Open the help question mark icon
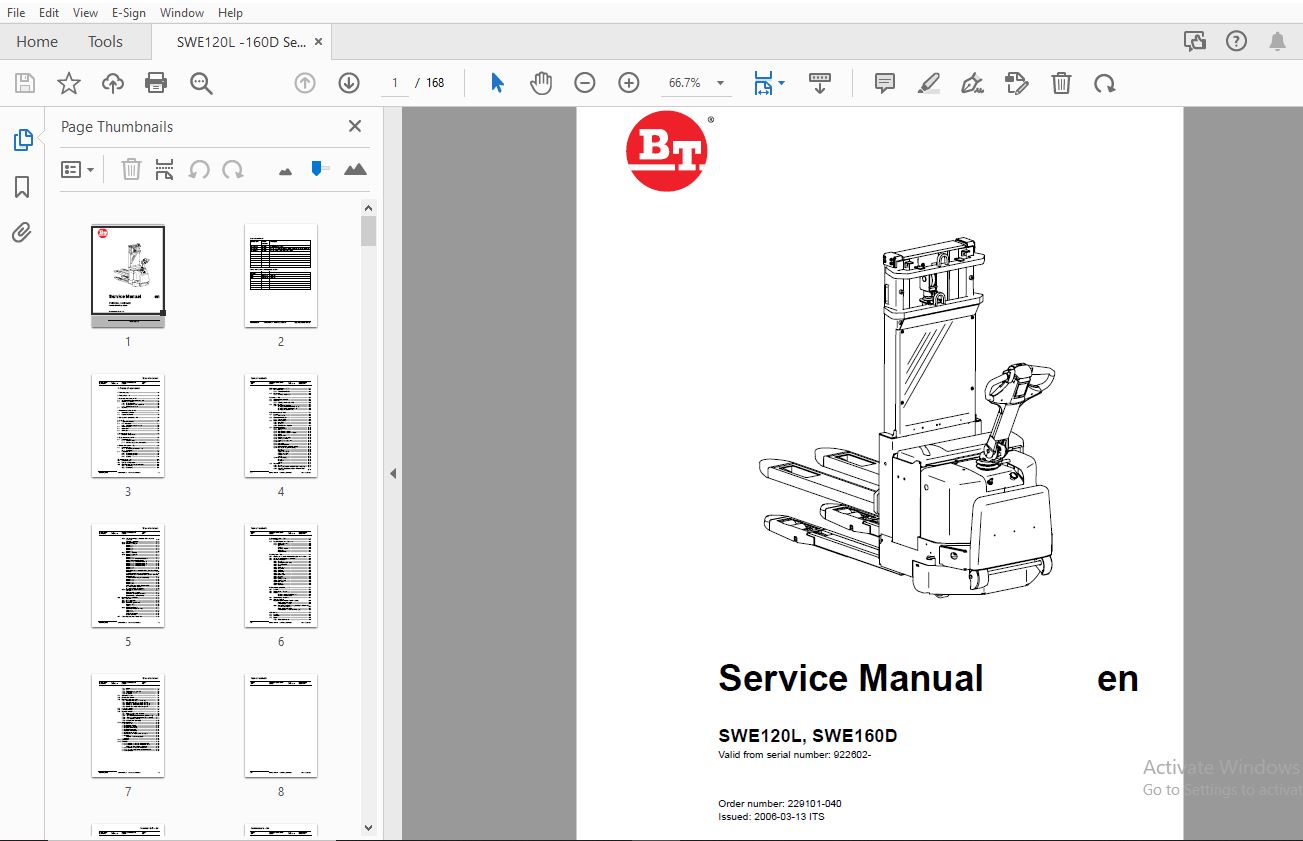 (1237, 41)
